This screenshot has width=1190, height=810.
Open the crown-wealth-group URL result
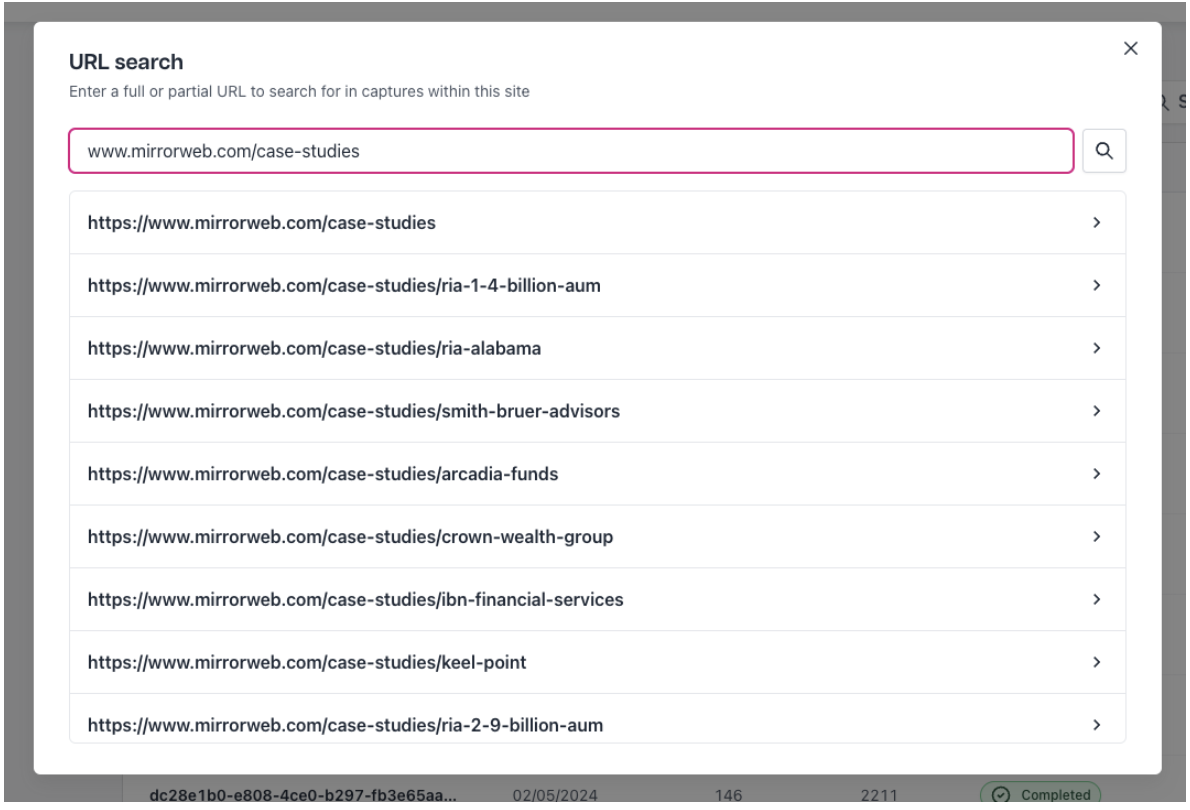click(x=597, y=537)
